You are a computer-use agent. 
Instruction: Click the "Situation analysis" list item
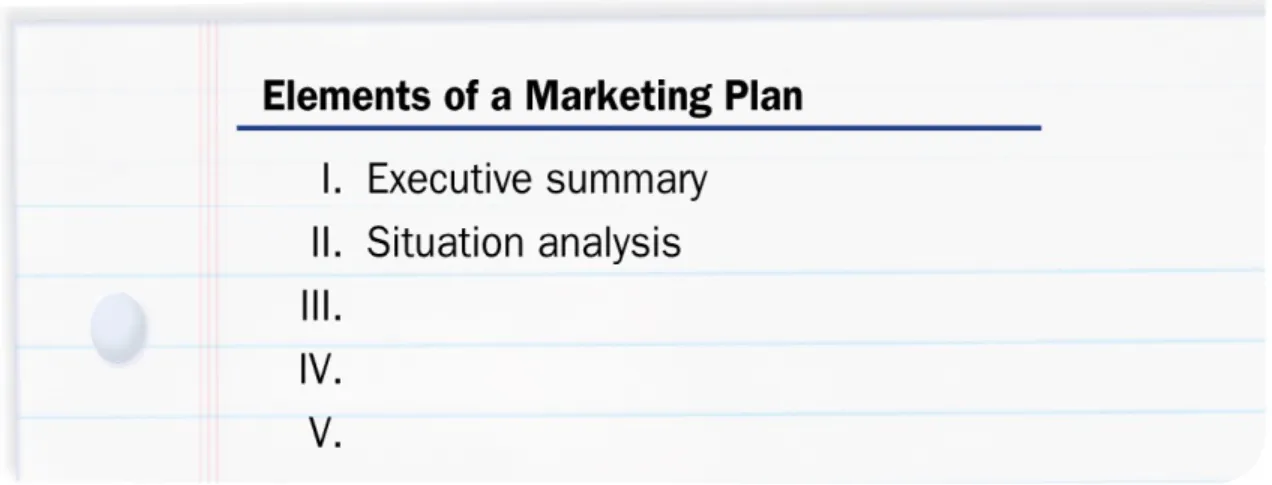tap(524, 244)
